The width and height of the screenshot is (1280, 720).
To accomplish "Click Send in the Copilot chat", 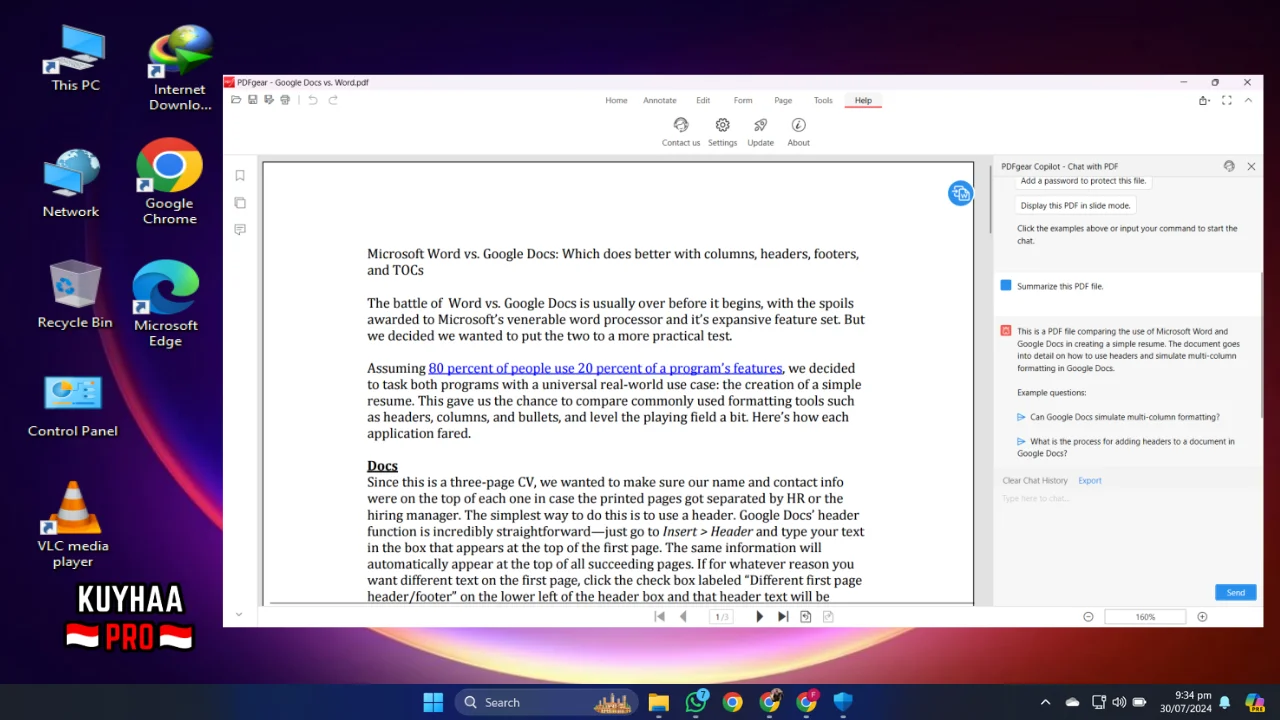I will coord(1236,592).
